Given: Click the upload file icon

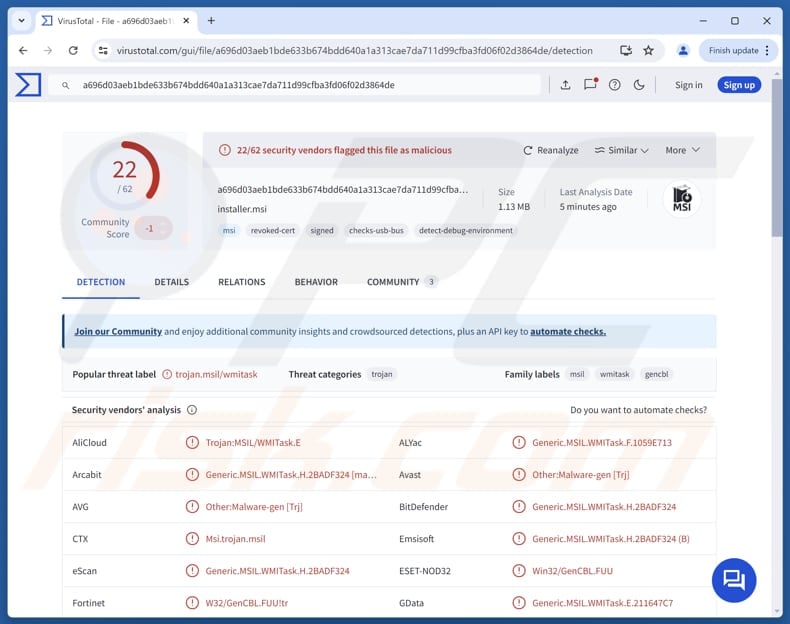Looking at the screenshot, I should click(x=565, y=85).
